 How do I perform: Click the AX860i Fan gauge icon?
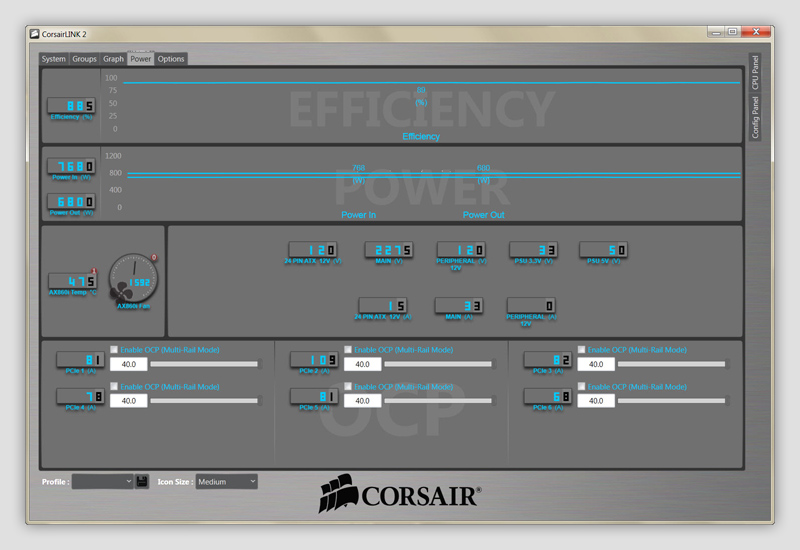pyautogui.click(x=133, y=278)
